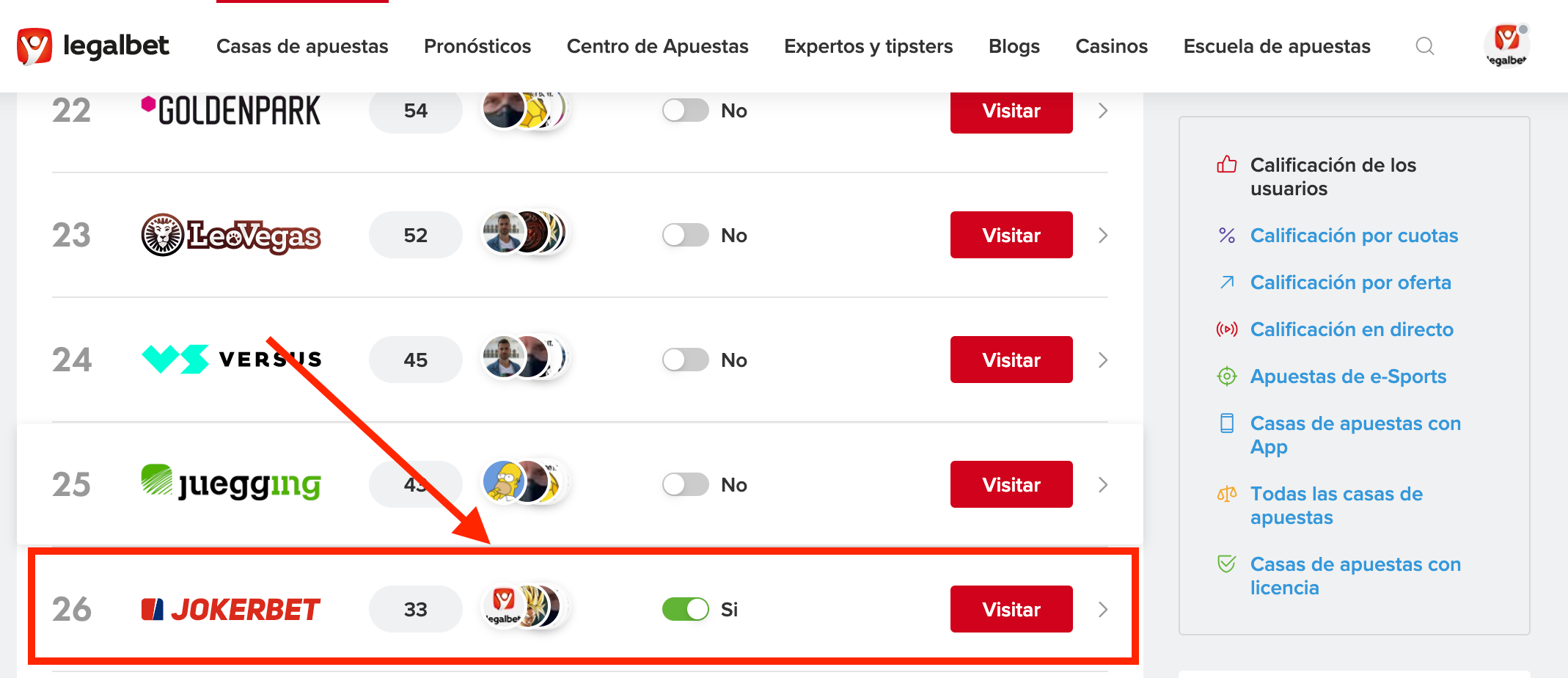
Task: Click the shield icon for licensed bookmakers
Action: pyautogui.click(x=1226, y=564)
